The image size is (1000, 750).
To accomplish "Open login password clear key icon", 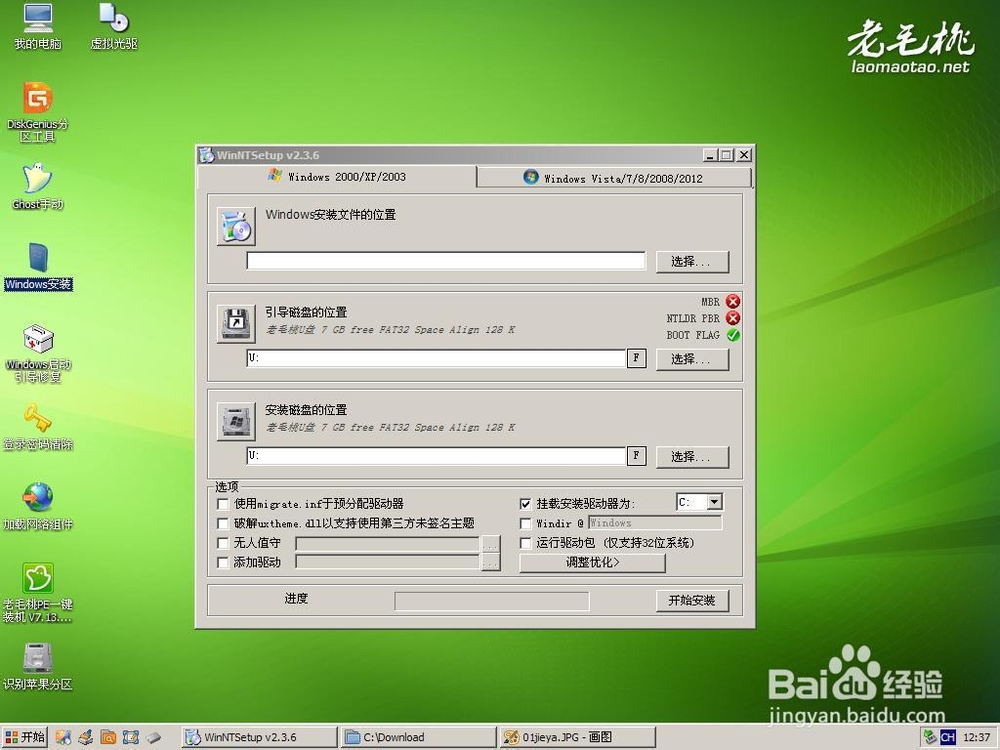I will [38, 427].
